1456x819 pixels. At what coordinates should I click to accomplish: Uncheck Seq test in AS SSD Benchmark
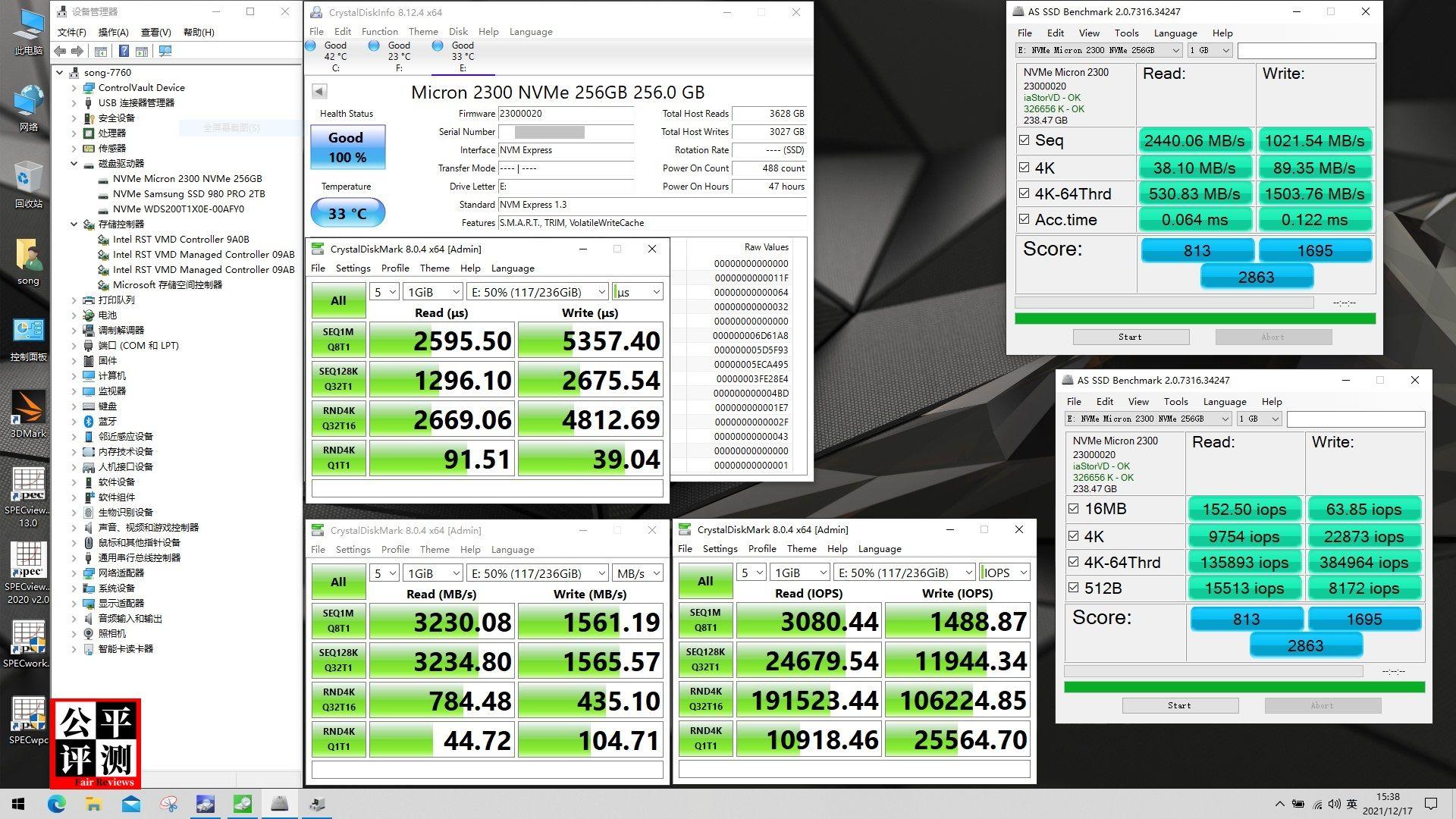tap(1023, 140)
